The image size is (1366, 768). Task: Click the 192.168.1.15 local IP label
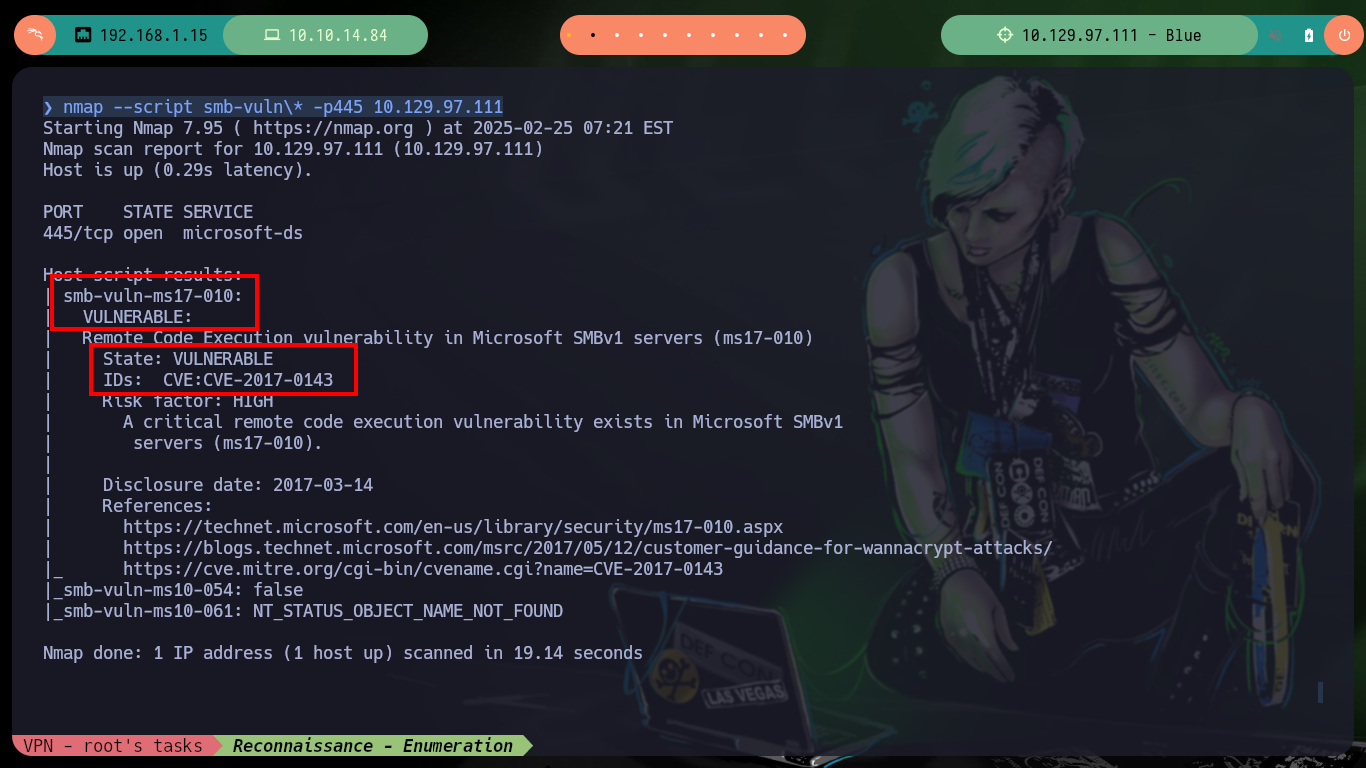[x=154, y=35]
